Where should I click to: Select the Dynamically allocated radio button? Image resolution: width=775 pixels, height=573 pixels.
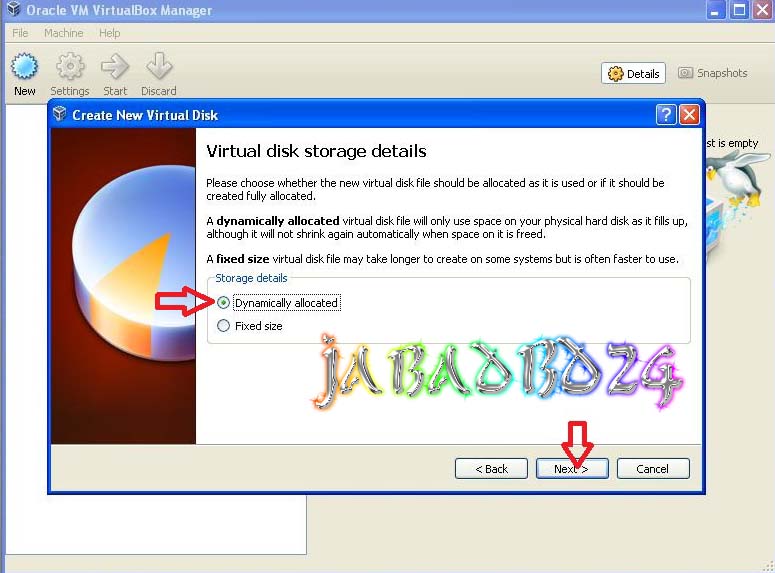[x=223, y=303]
